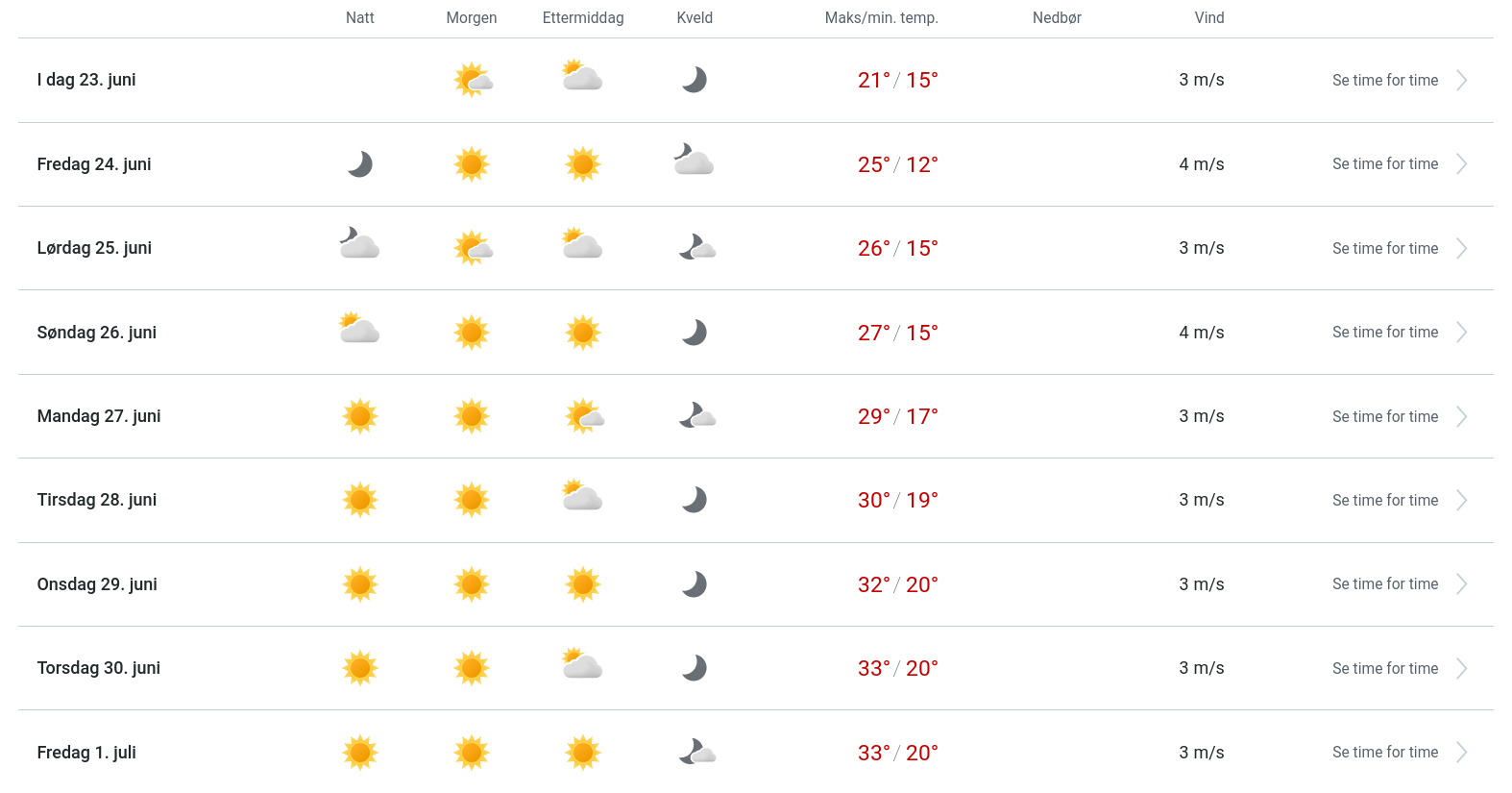Click the 30° / 19° temperature for Tirsdag
The width and height of the screenshot is (1512, 793).
click(897, 500)
